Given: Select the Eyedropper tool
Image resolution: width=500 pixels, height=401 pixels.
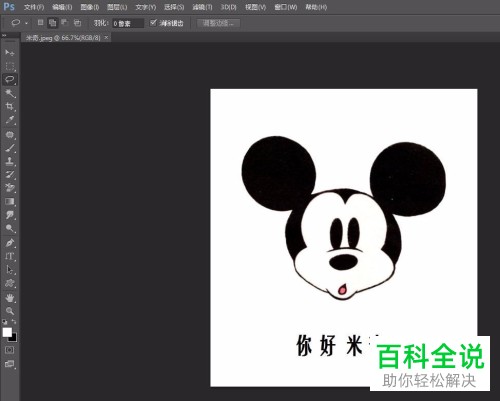Looking at the screenshot, I should coord(10,120).
